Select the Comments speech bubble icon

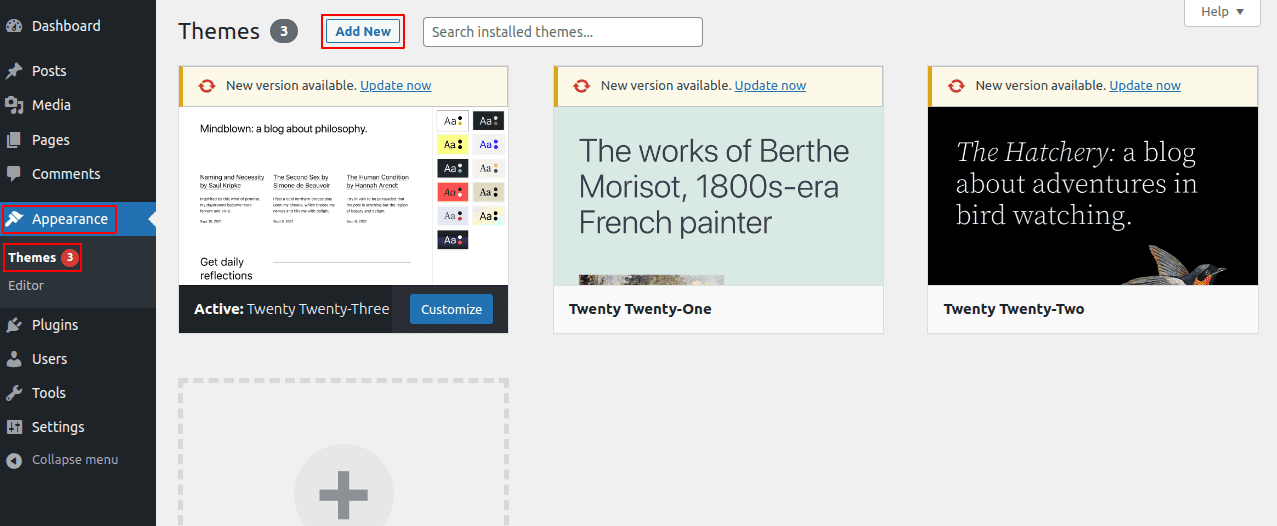pyautogui.click(x=14, y=174)
